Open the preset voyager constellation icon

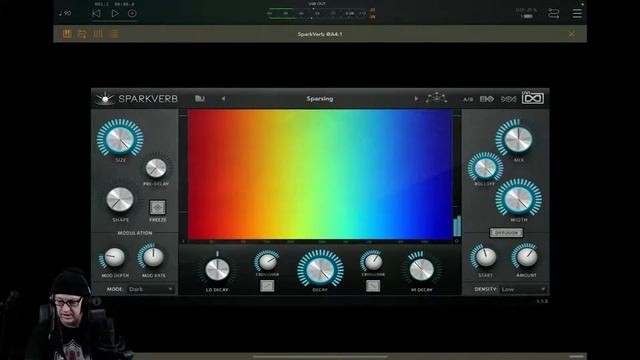click(436, 98)
